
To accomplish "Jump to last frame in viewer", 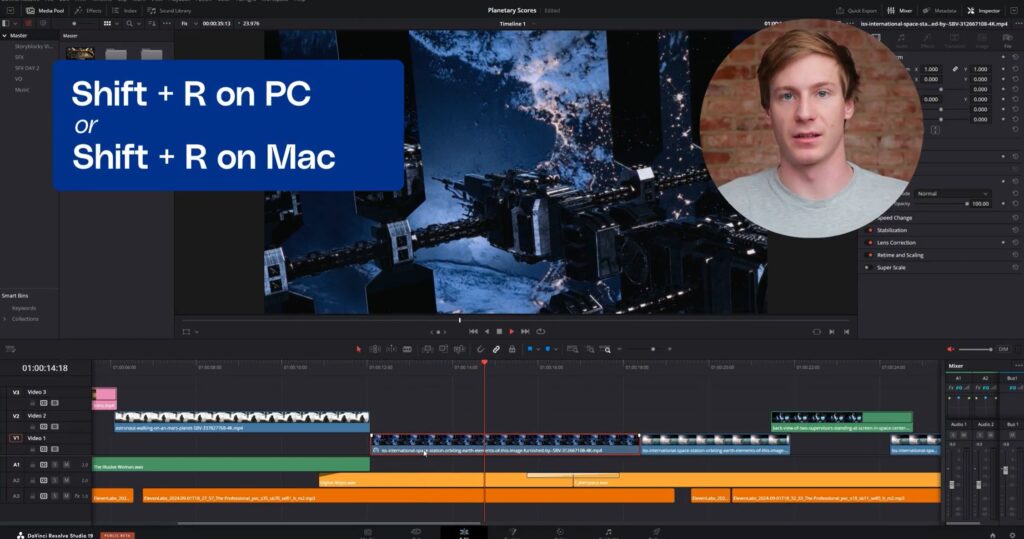I will pos(525,332).
